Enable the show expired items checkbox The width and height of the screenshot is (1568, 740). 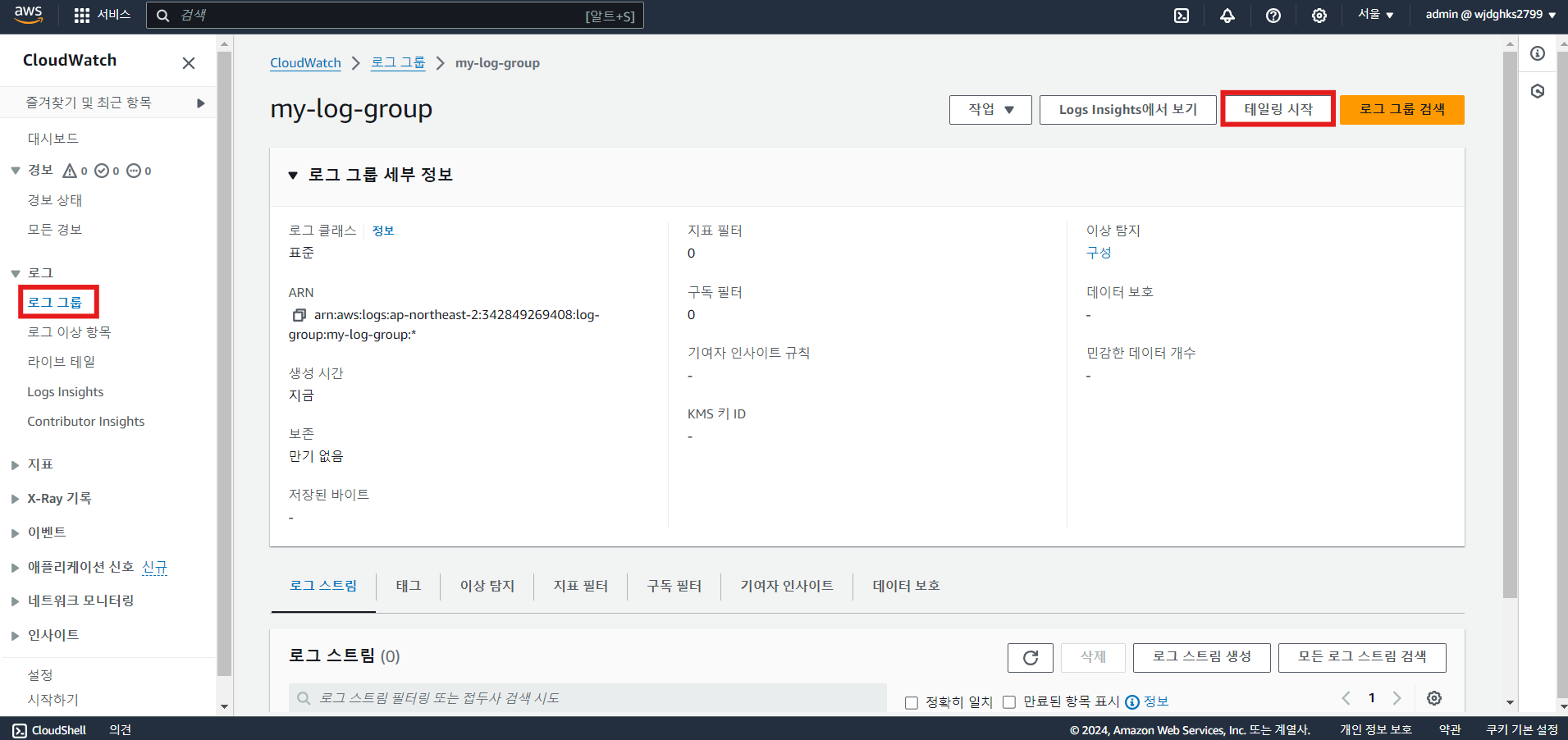tap(1009, 702)
